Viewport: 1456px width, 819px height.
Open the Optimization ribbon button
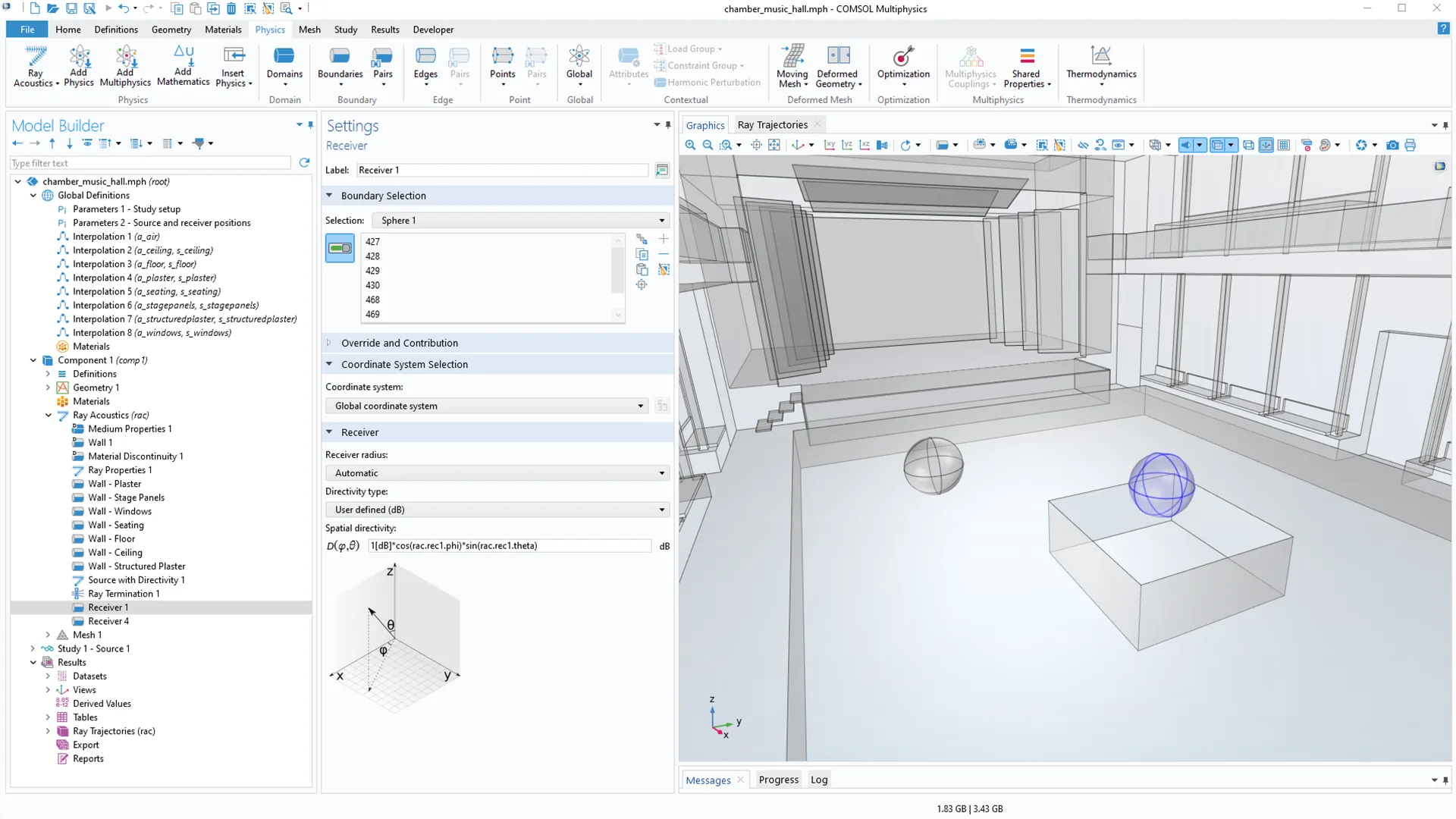902,65
